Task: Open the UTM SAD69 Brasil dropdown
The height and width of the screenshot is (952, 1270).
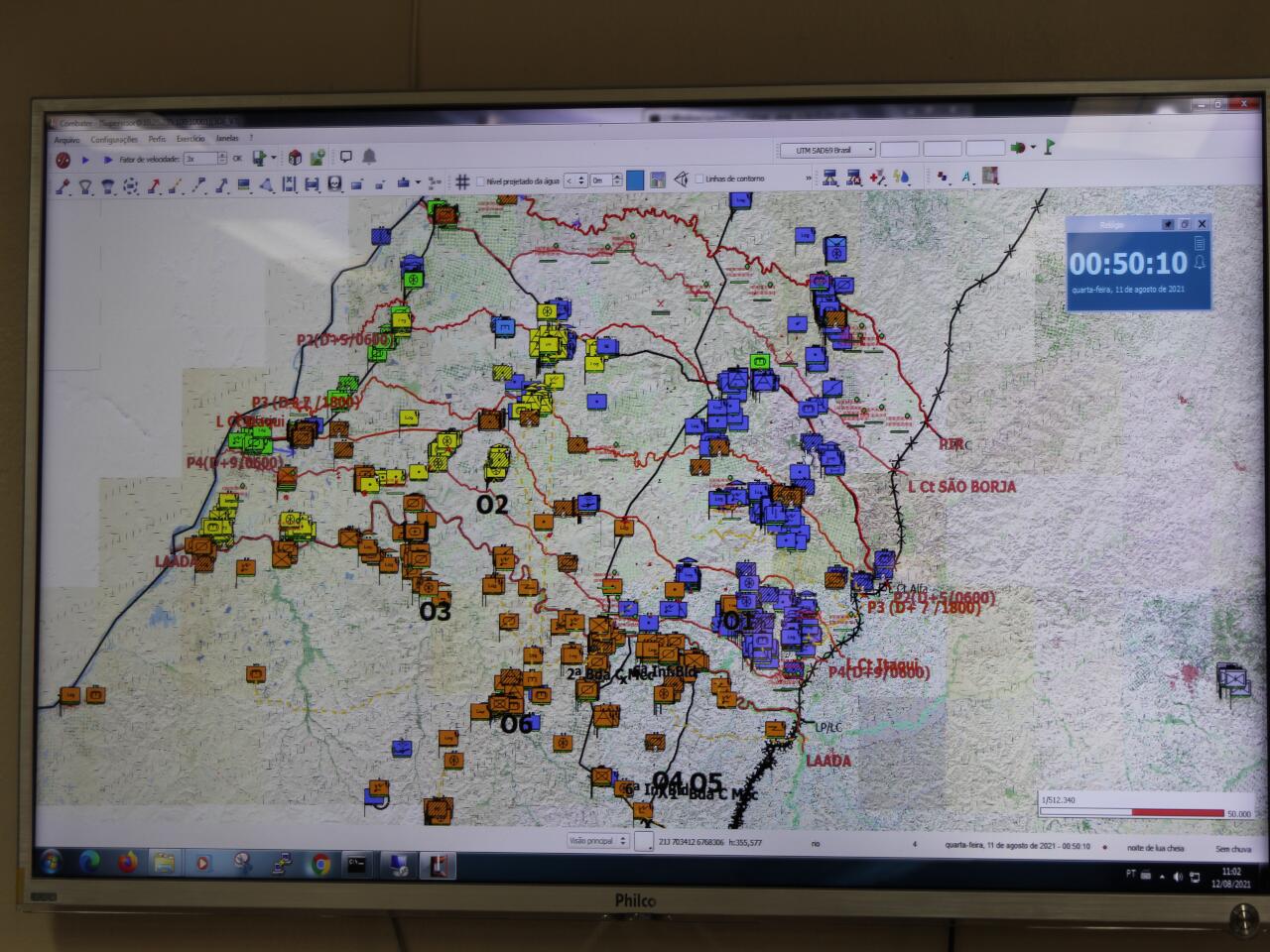Action: coord(826,150)
